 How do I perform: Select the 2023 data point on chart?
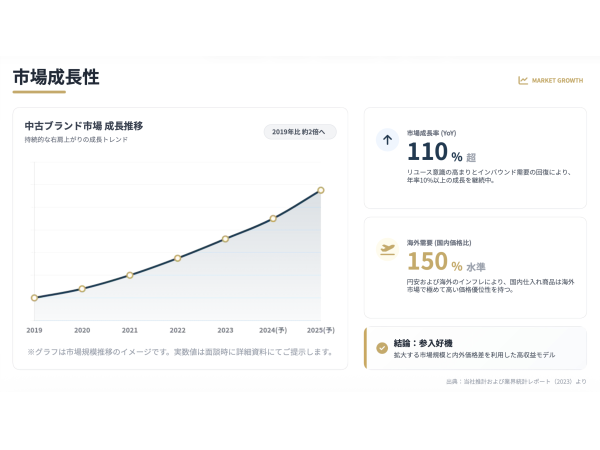coord(225,239)
